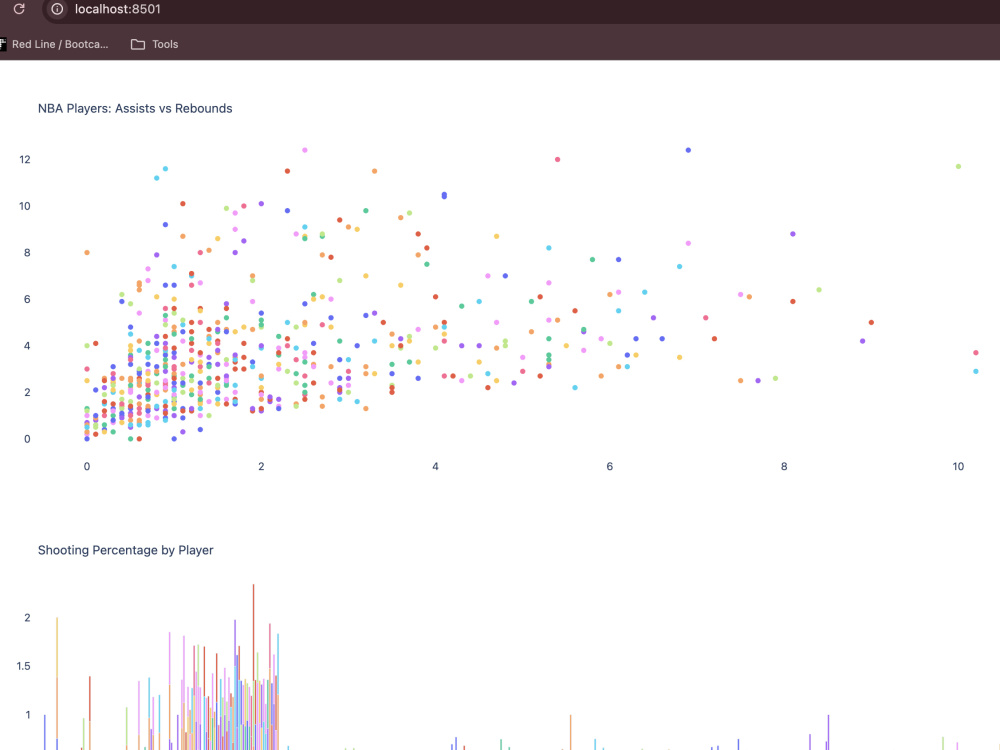Viewport: 1000px width, 750px height.
Task: Click the scatter y-axis label 10
Action: point(25,206)
